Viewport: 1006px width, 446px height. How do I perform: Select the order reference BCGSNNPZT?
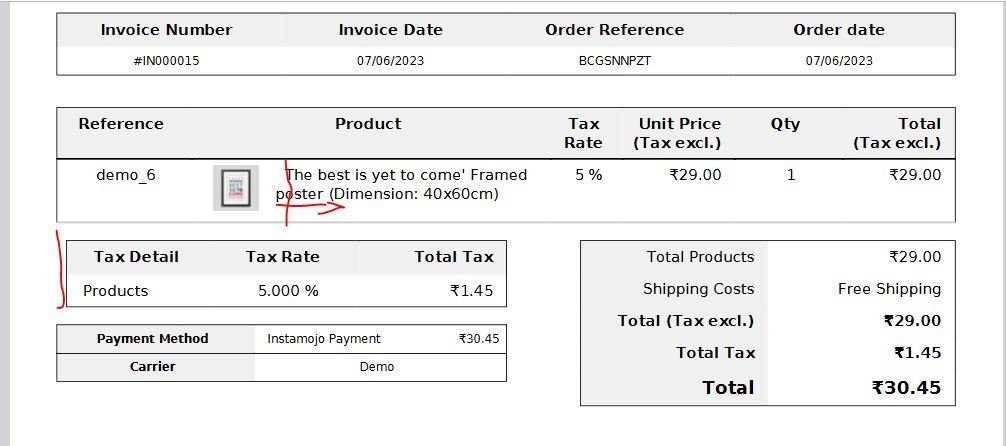[615, 61]
